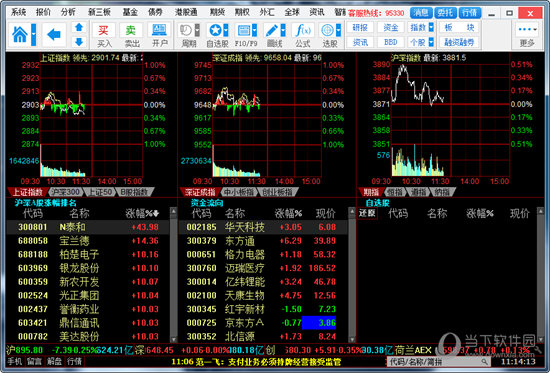Click the 研报 button

click(x=360, y=27)
